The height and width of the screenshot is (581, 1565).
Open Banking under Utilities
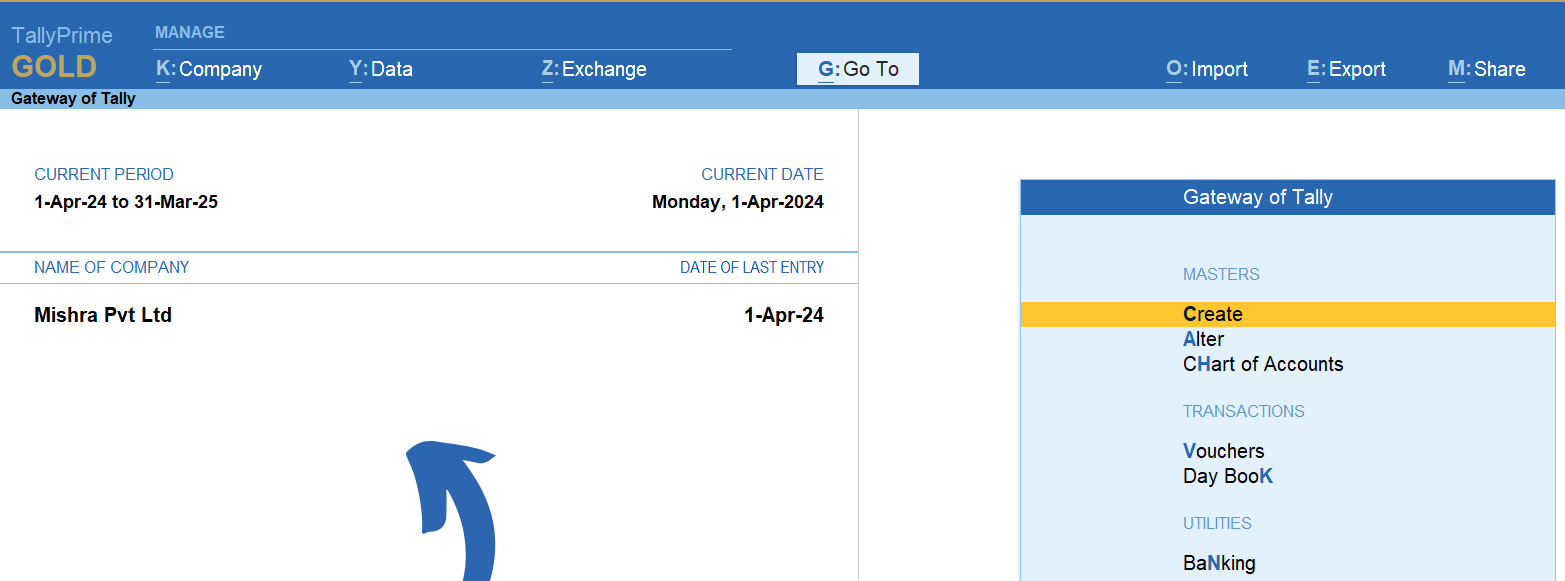coord(1219,563)
